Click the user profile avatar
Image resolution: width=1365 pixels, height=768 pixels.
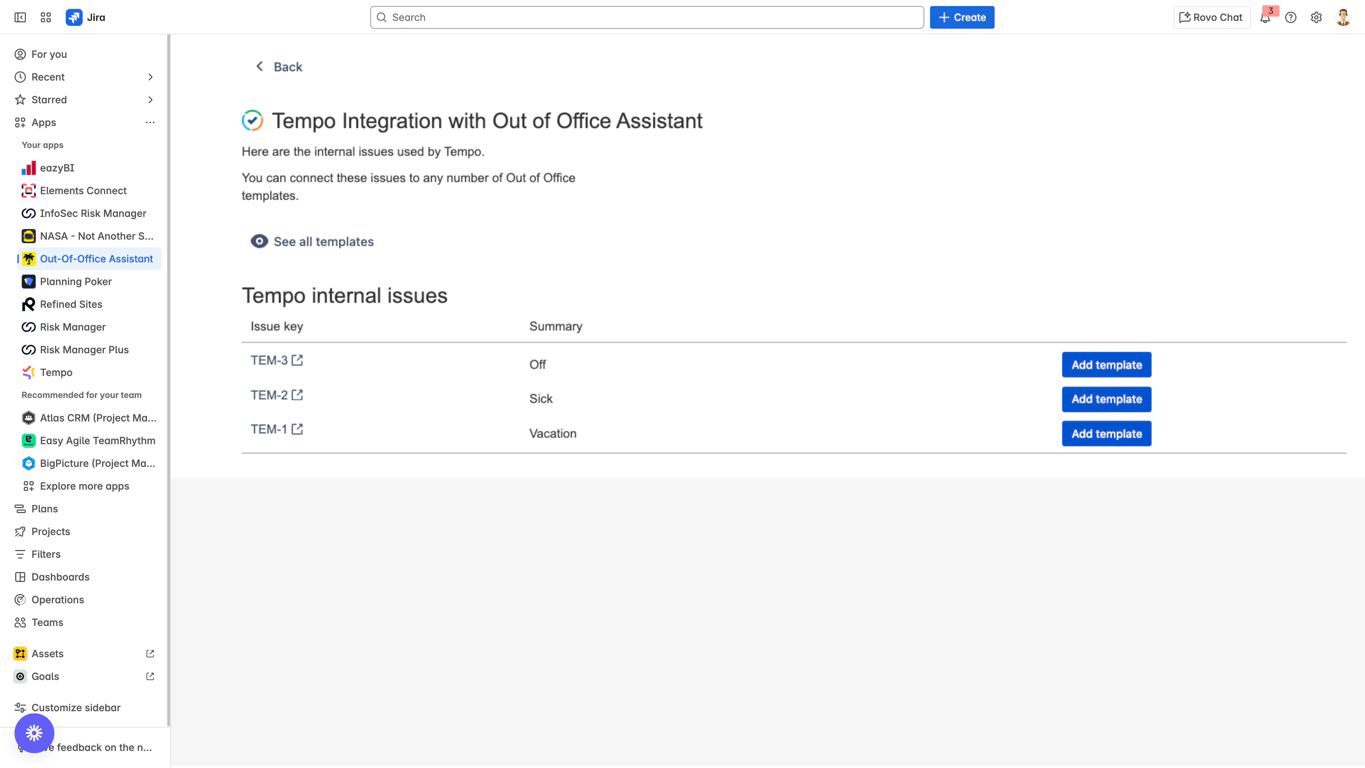point(1343,17)
